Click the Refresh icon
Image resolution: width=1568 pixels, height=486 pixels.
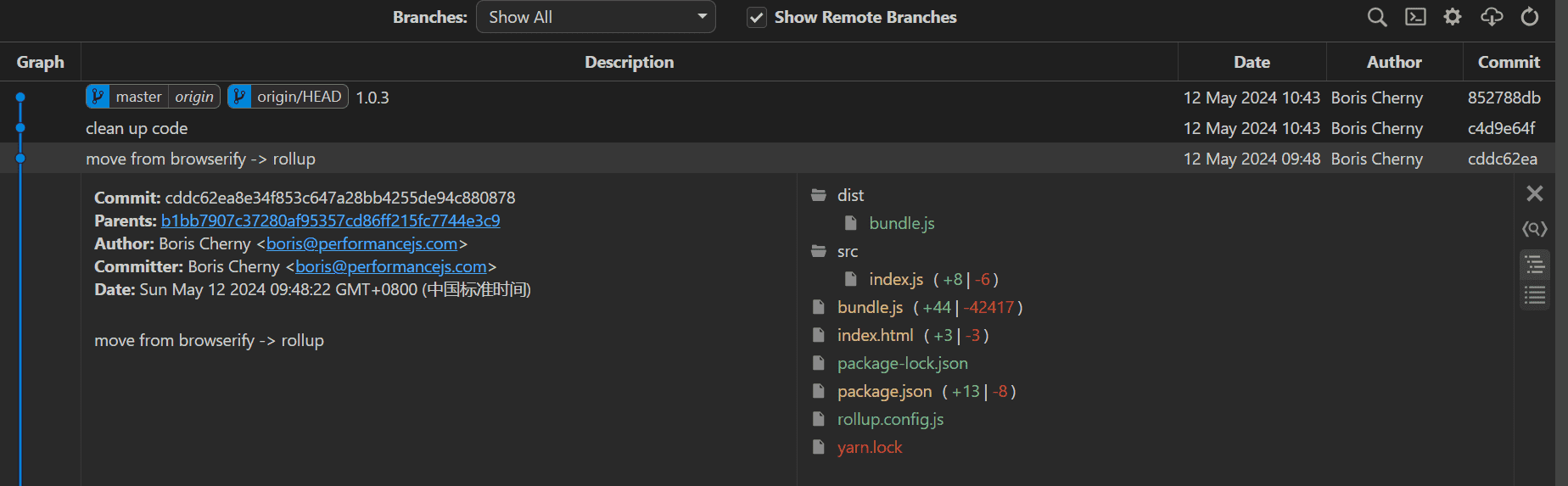1530,17
